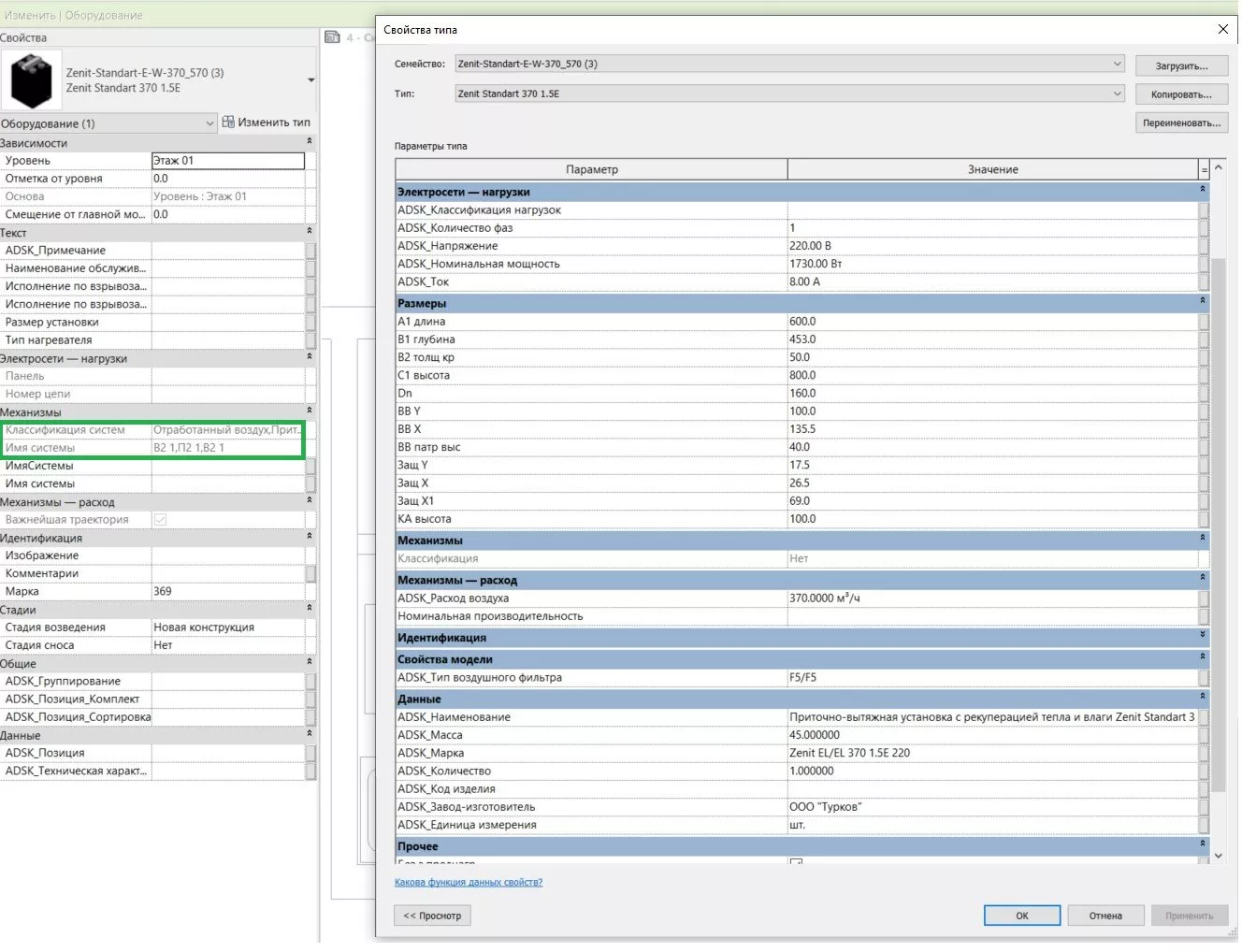The image size is (1242, 952).
Task: Open the Какова функция данных свойств link
Action: click(x=469, y=882)
